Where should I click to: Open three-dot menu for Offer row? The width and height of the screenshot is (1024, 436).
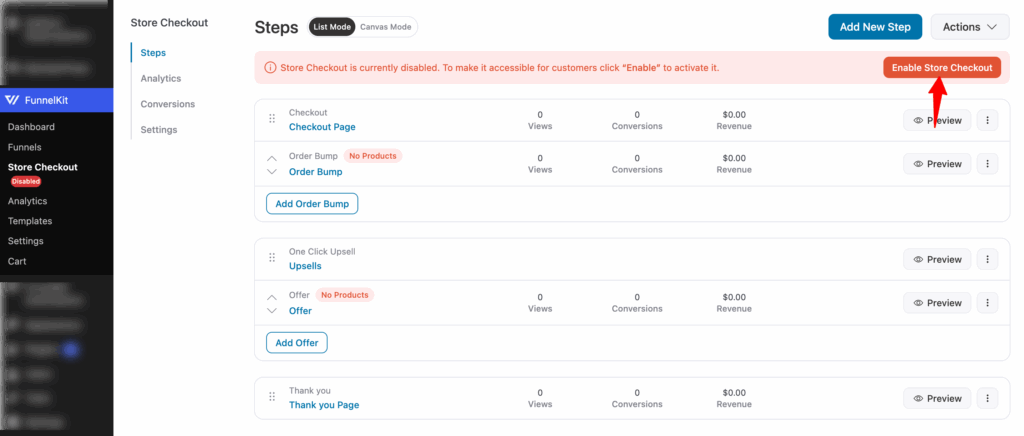[x=987, y=303]
